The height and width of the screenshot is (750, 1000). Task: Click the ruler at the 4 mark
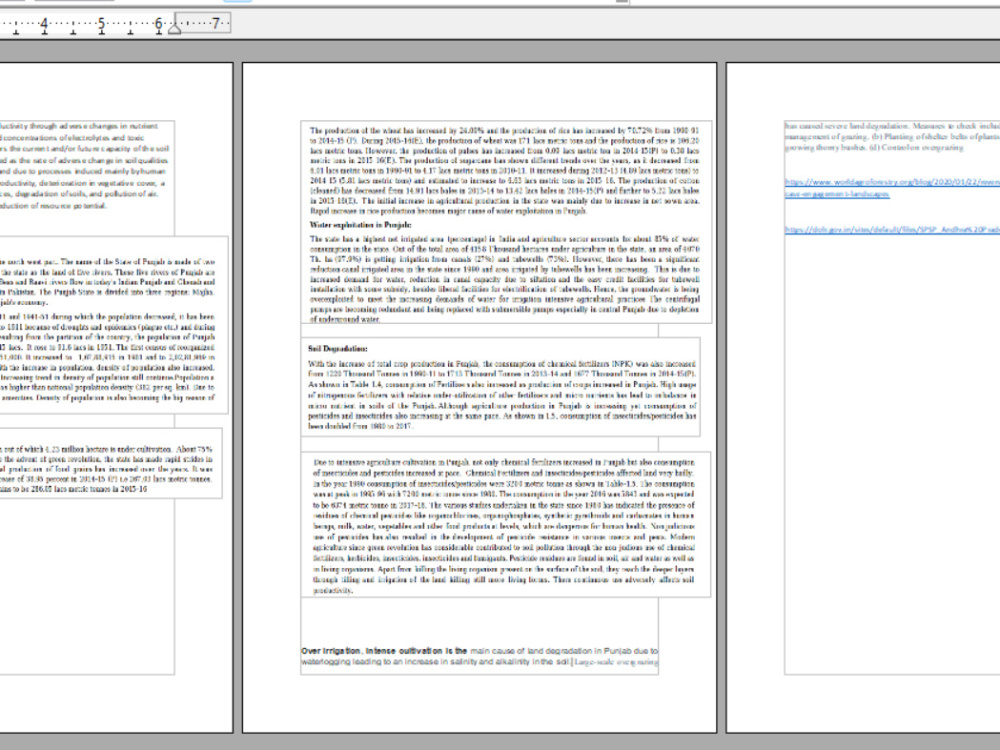click(x=44, y=24)
